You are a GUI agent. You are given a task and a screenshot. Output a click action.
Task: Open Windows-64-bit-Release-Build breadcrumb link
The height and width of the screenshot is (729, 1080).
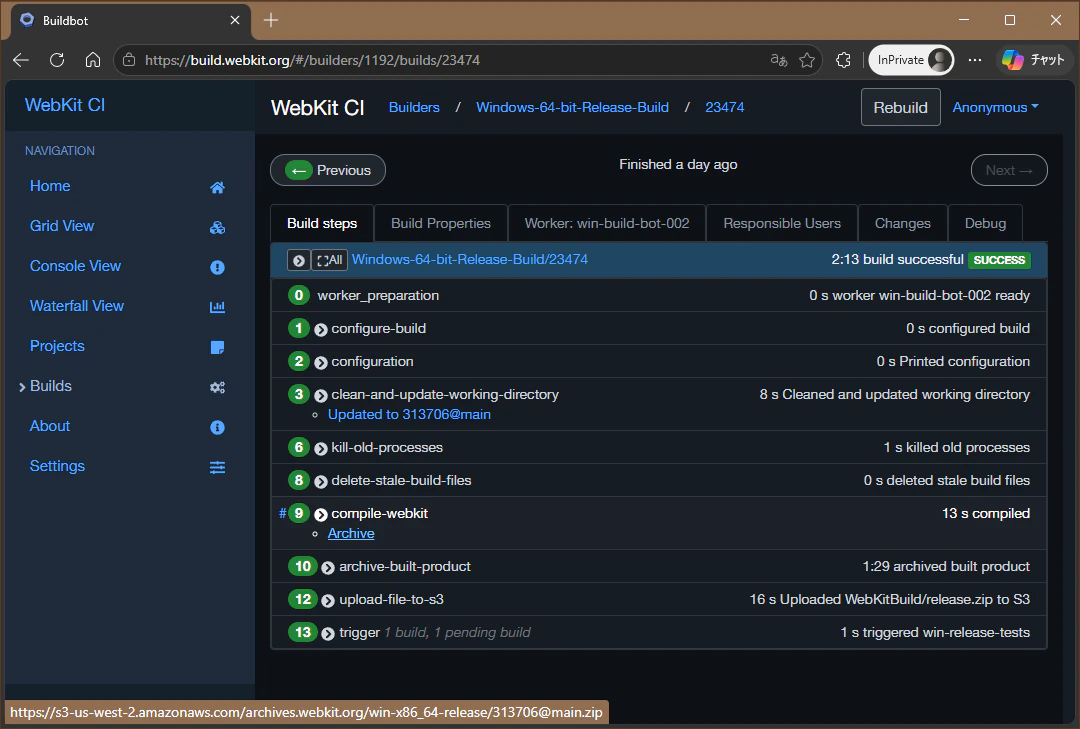572,107
